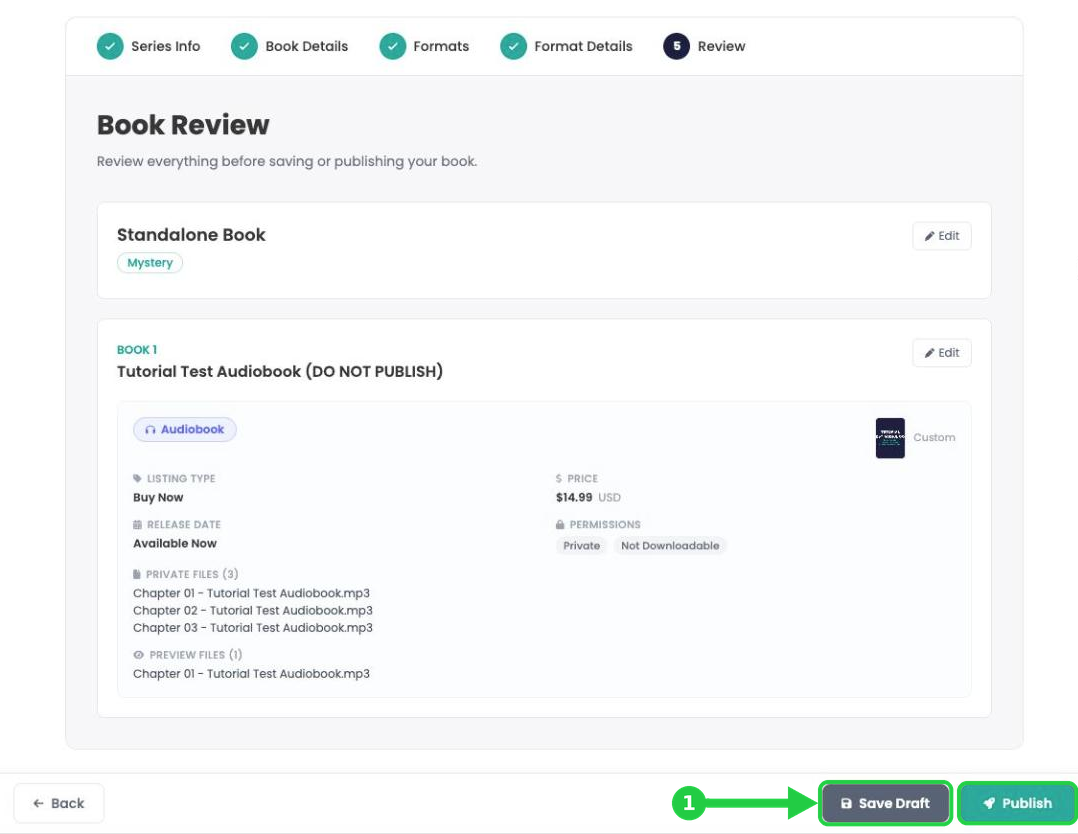
Task: Click the Standalone Book title
Action: coord(191,235)
